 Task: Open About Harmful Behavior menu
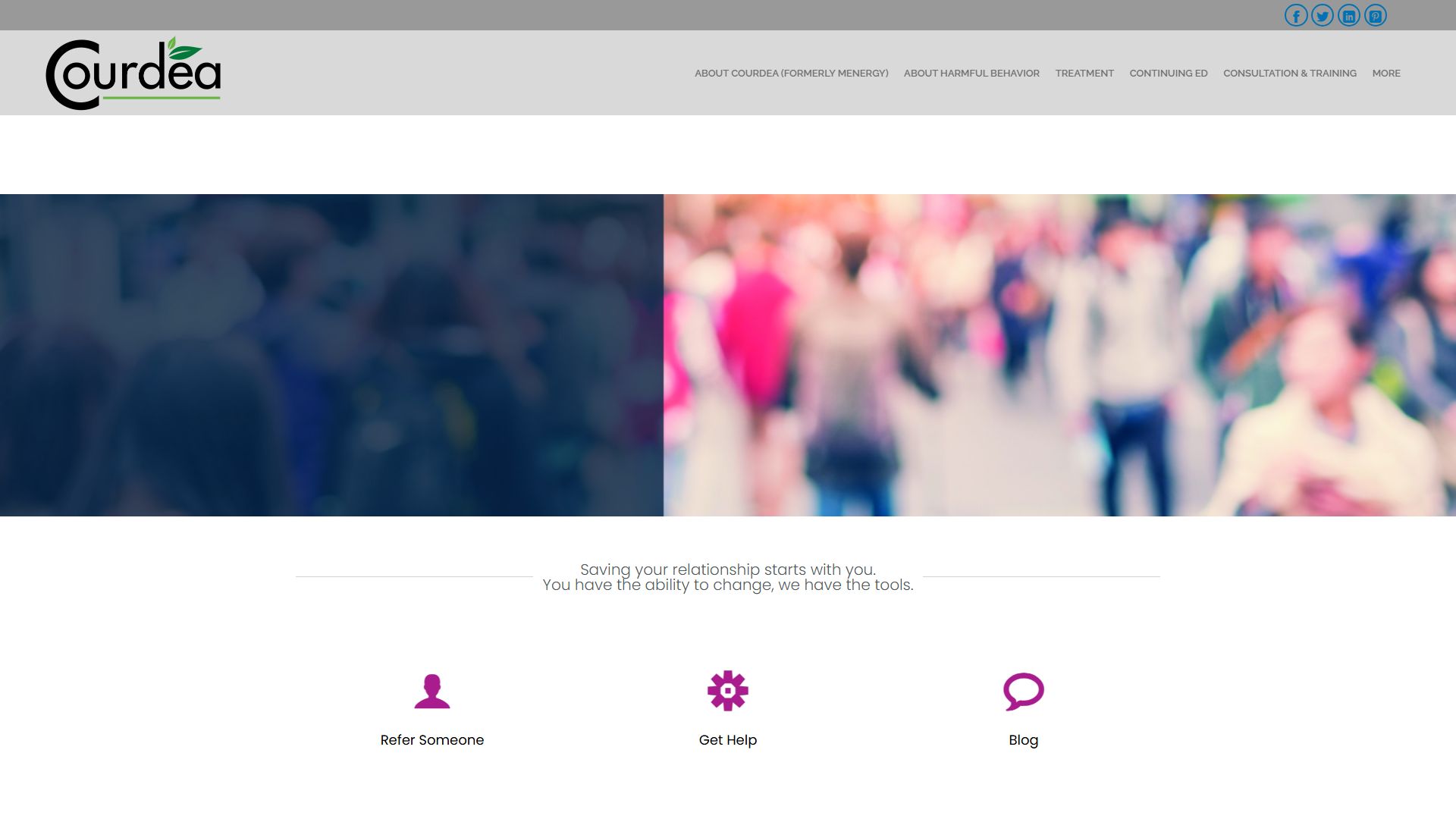[x=971, y=74]
